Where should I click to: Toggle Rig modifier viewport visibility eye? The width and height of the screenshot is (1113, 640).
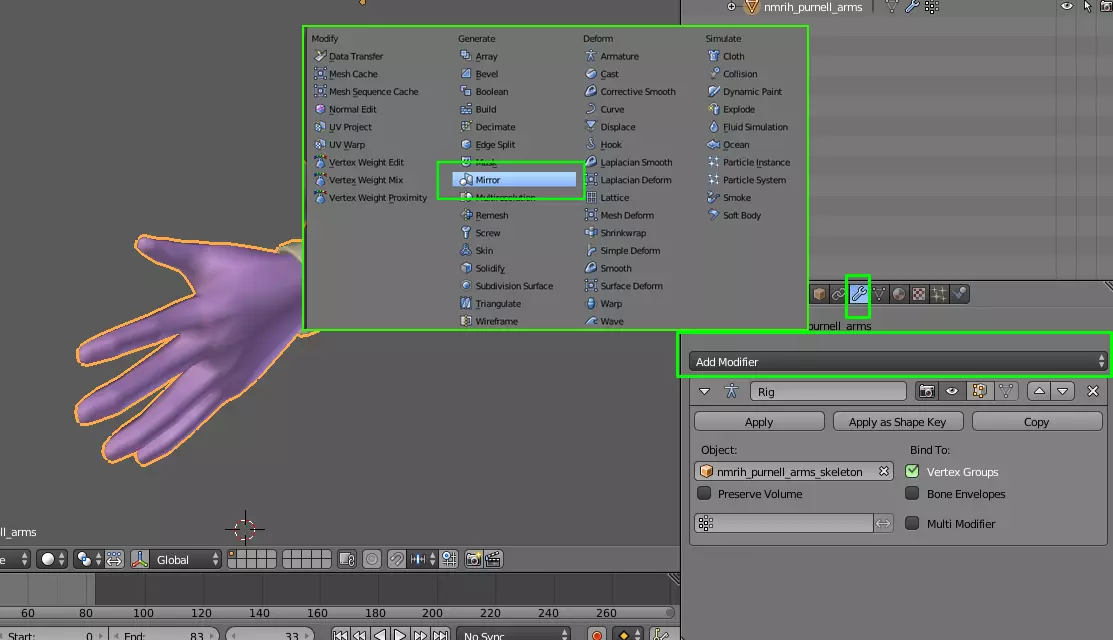pyautogui.click(x=952, y=392)
